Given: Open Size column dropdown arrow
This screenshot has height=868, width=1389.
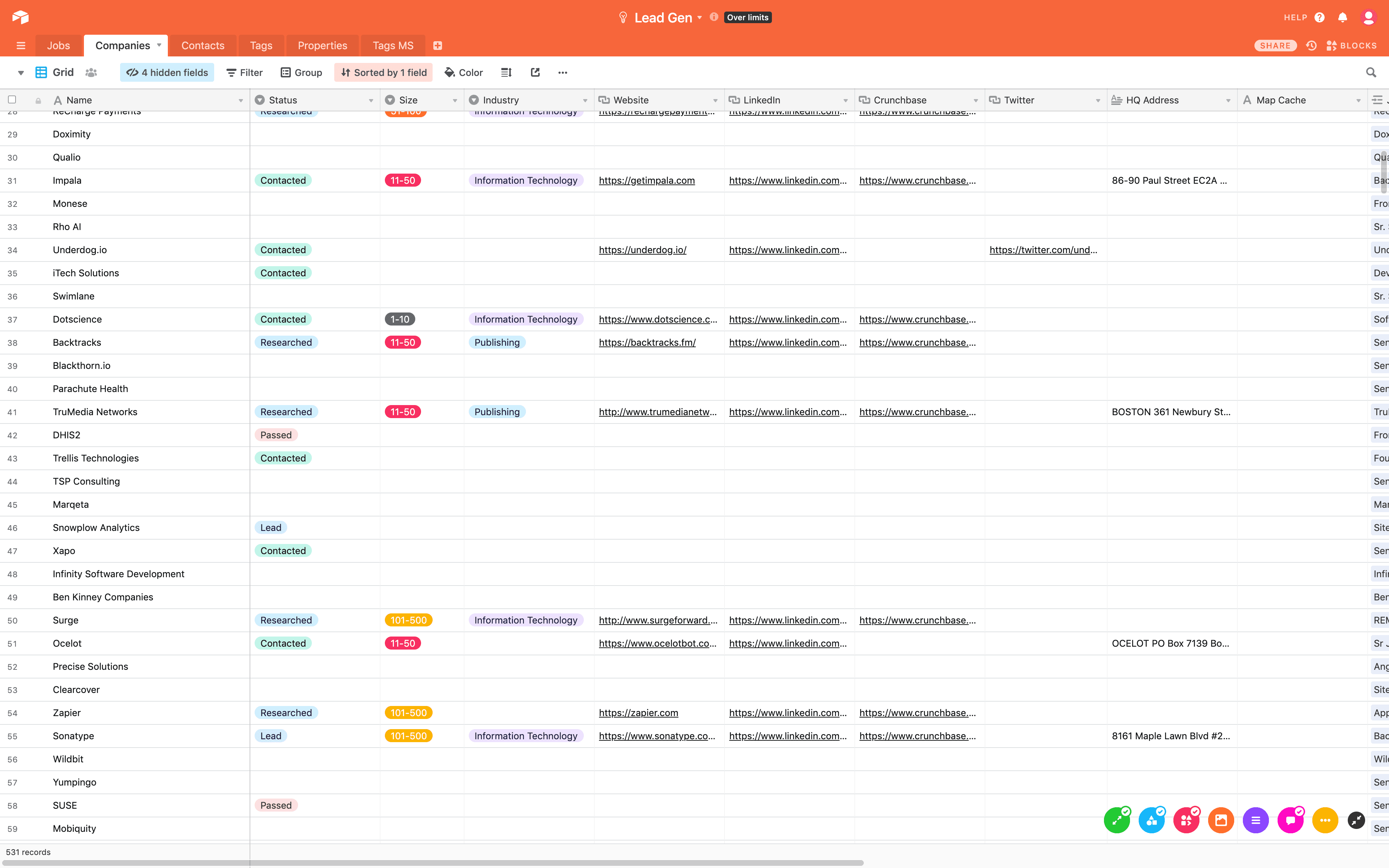Looking at the screenshot, I should 455,101.
